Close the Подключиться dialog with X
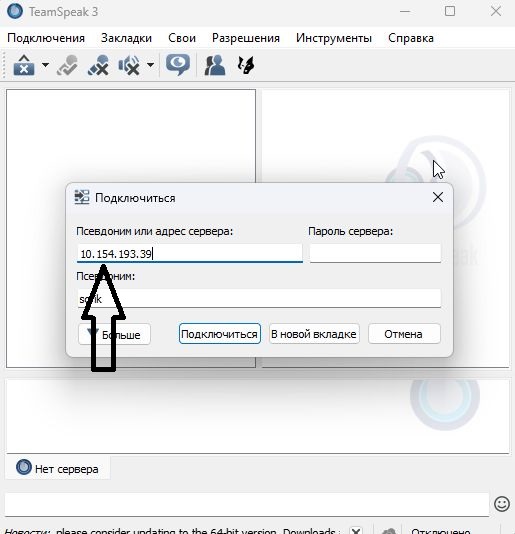 point(438,197)
